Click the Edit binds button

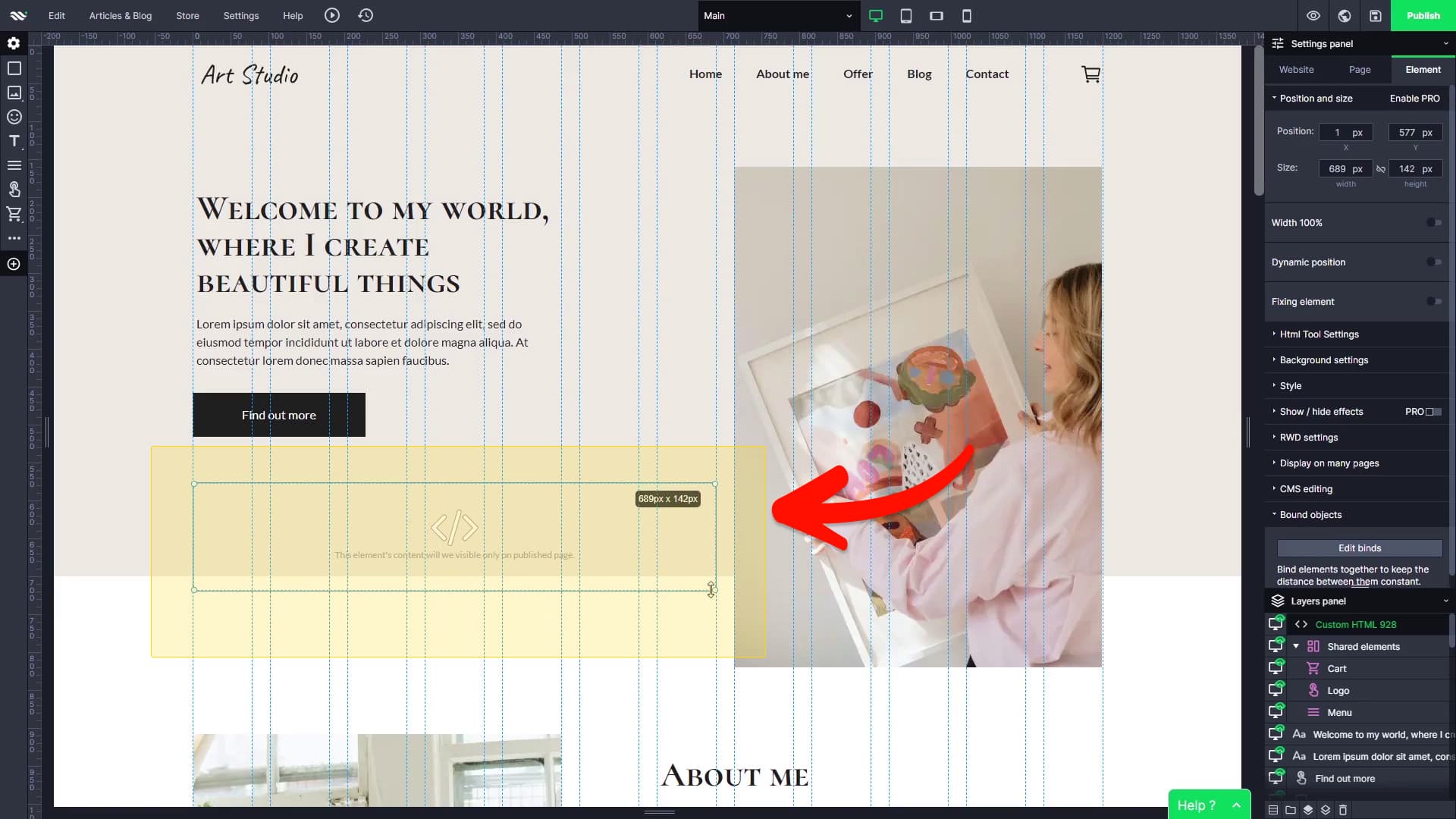(x=1360, y=548)
